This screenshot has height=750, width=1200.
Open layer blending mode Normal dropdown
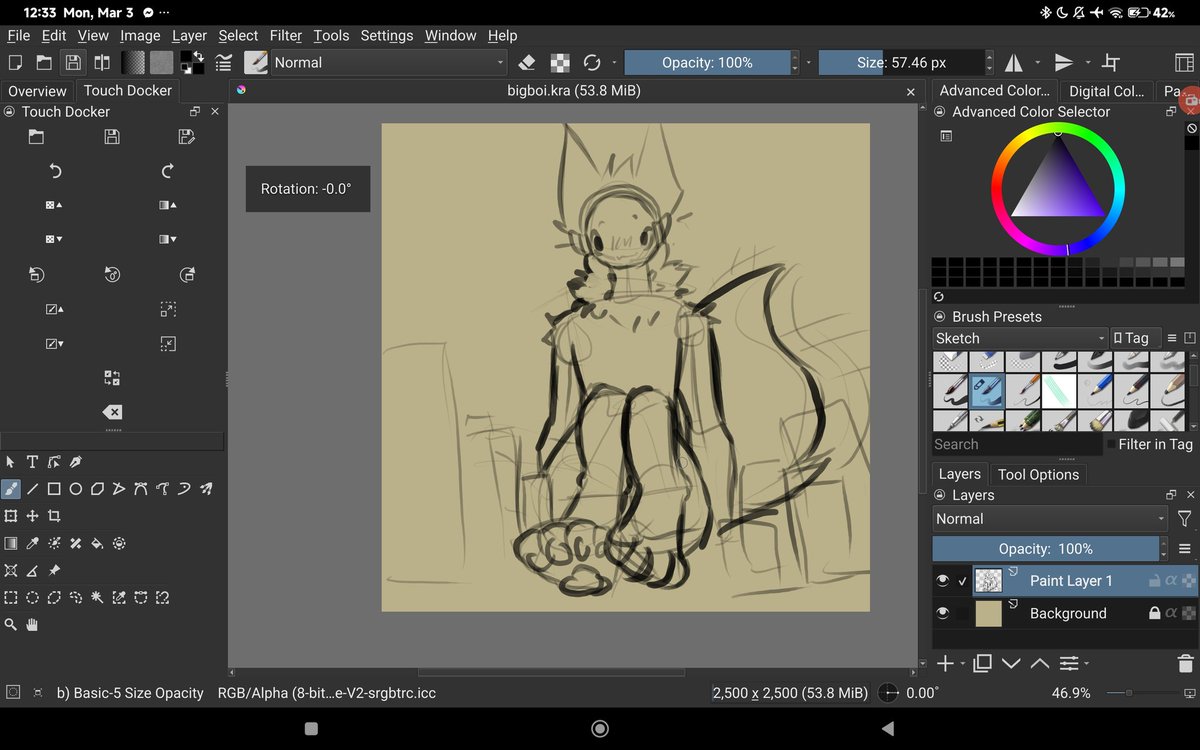click(1050, 519)
